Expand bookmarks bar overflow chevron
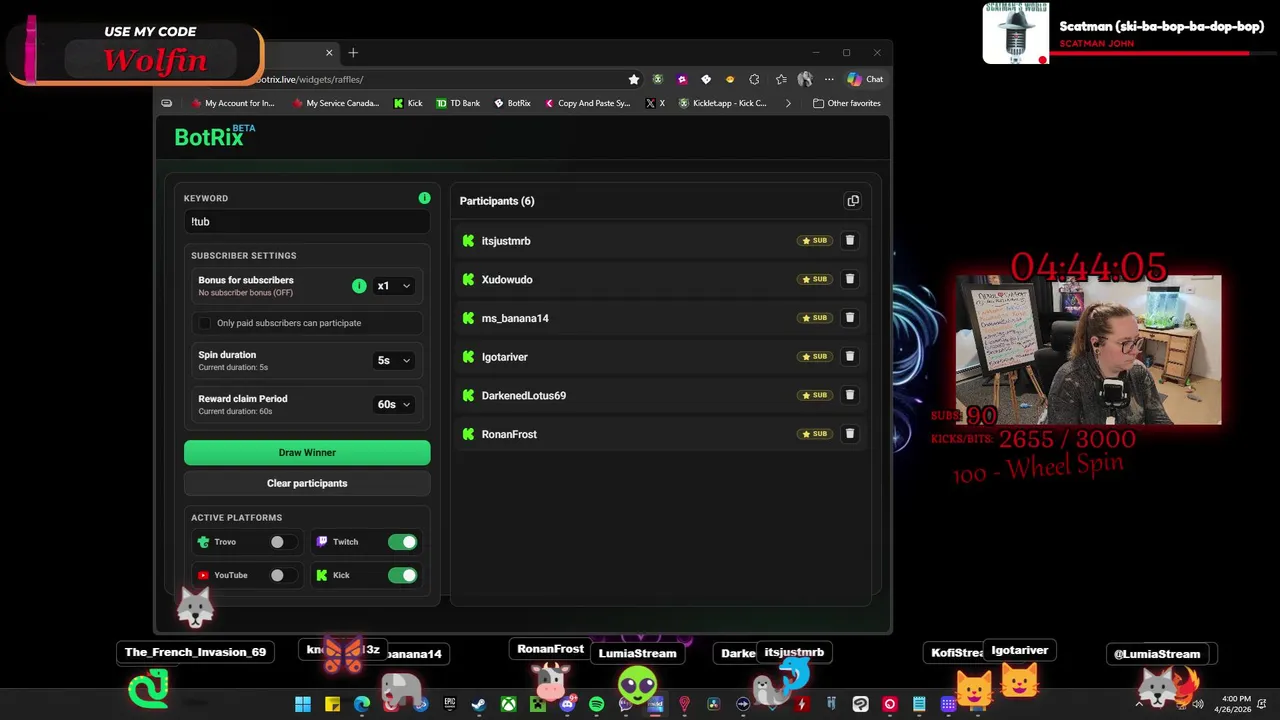This screenshot has height=720, width=1280. 788,103
